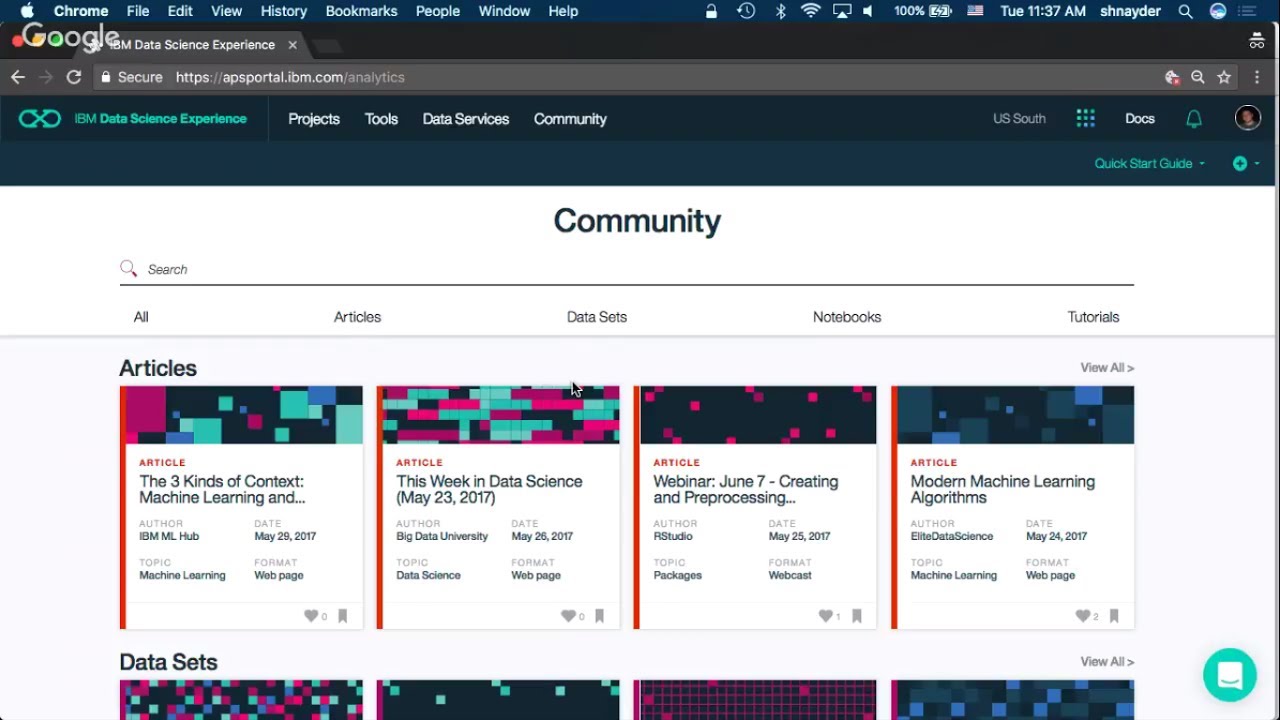Go back with browser back arrow

(18, 77)
